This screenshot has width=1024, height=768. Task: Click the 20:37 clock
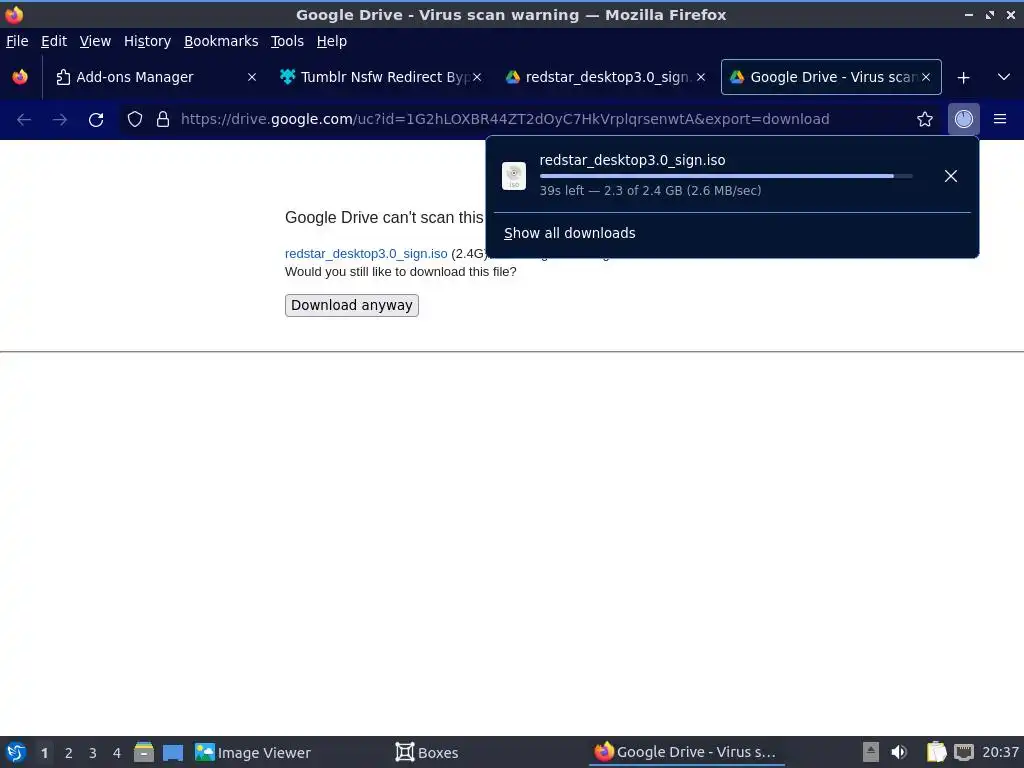click(x=1000, y=752)
